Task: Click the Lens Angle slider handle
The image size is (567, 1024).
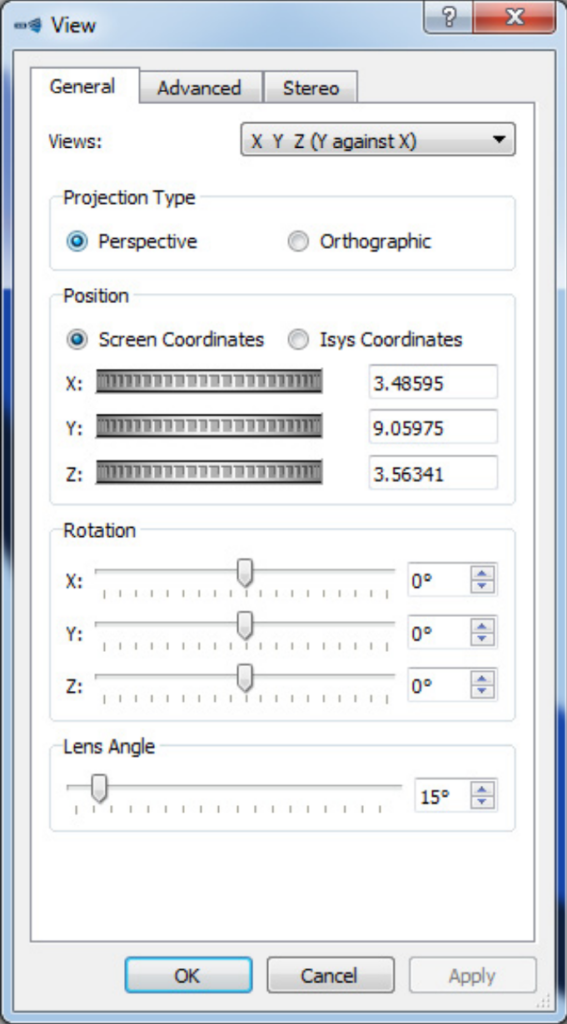Action: click(x=99, y=788)
